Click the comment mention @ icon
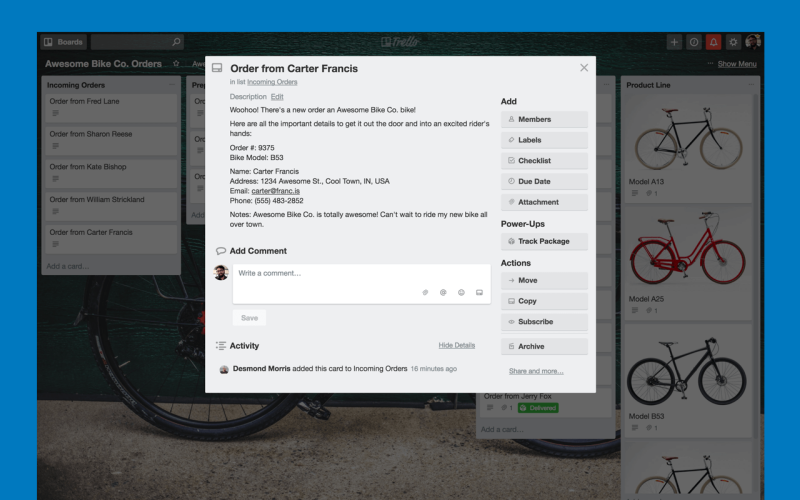The width and height of the screenshot is (800, 500). pyautogui.click(x=443, y=292)
